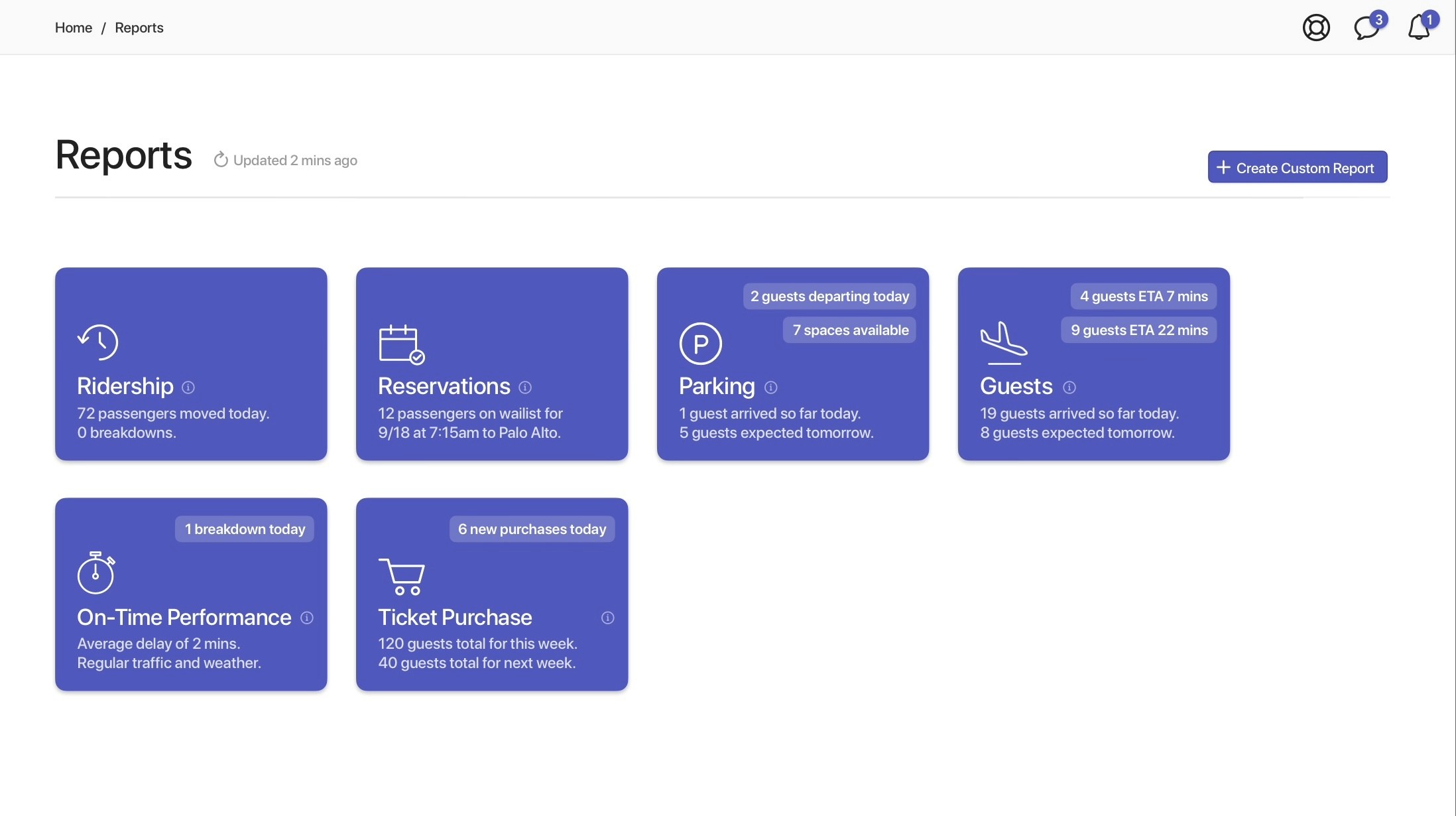Click the On-Time Performance stopwatch icon

click(96, 573)
